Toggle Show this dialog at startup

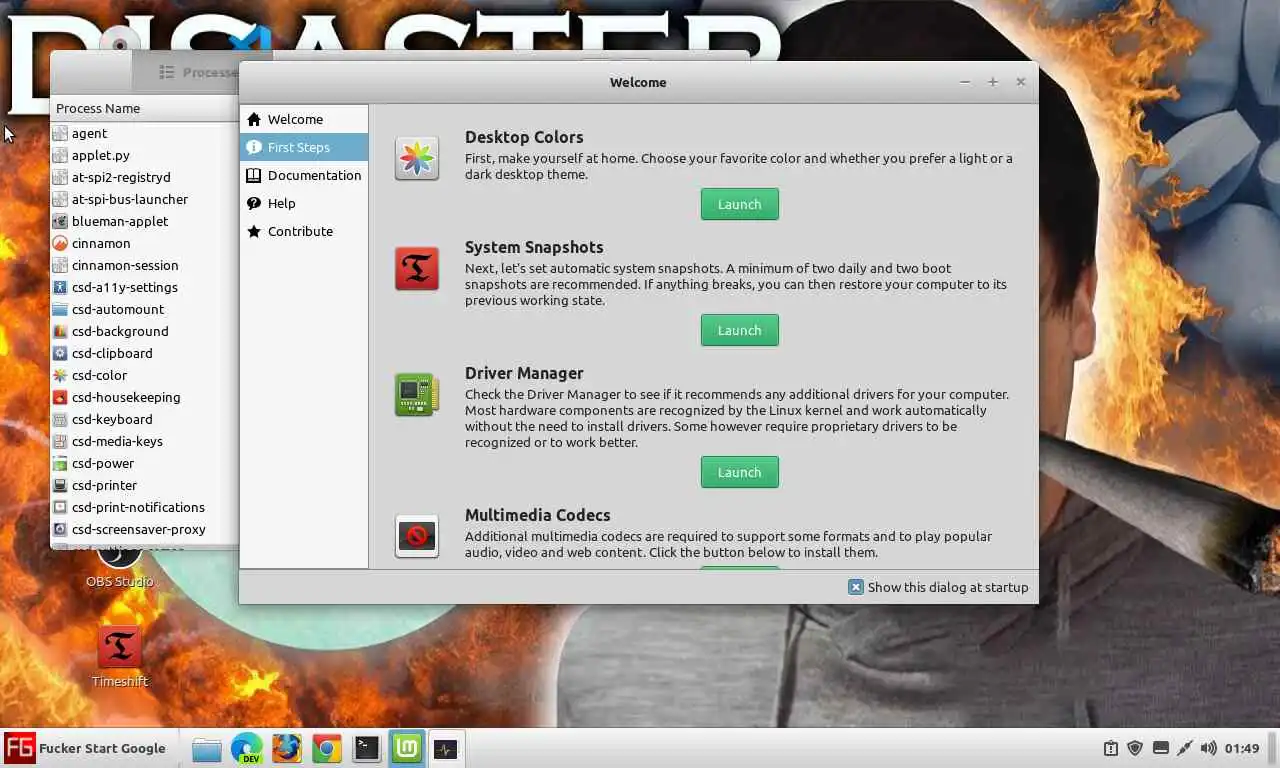pos(938,587)
